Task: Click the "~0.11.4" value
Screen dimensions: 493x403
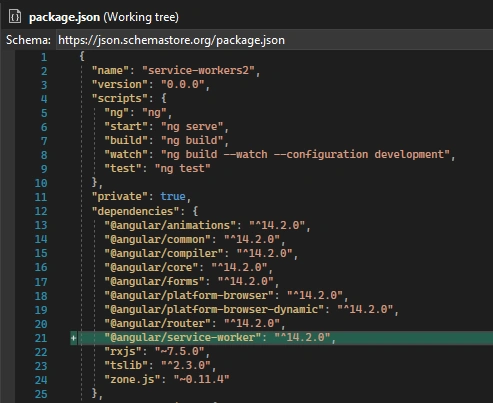Action: pyautogui.click(x=201, y=379)
